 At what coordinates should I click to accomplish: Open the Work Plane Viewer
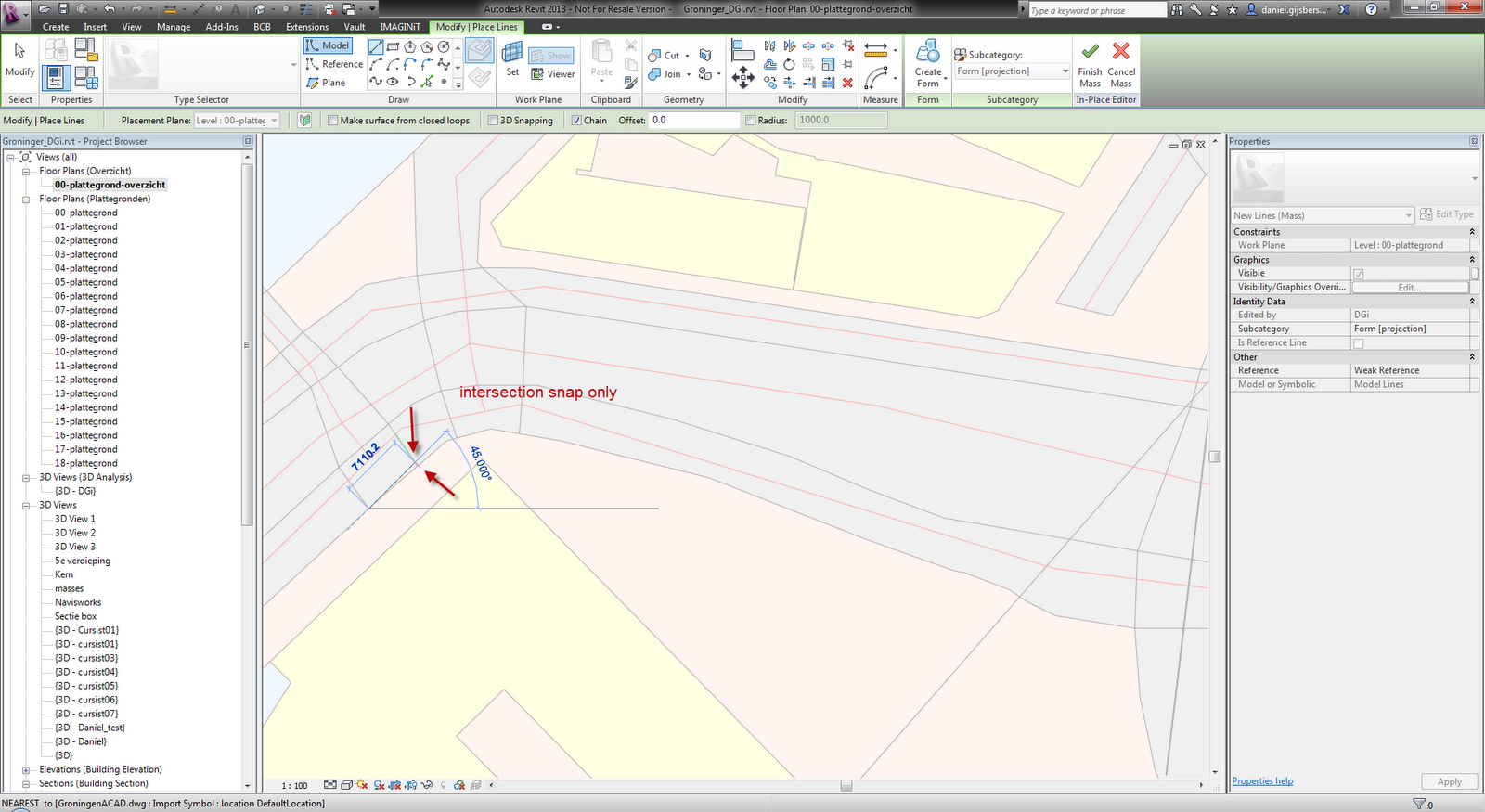pyautogui.click(x=553, y=74)
